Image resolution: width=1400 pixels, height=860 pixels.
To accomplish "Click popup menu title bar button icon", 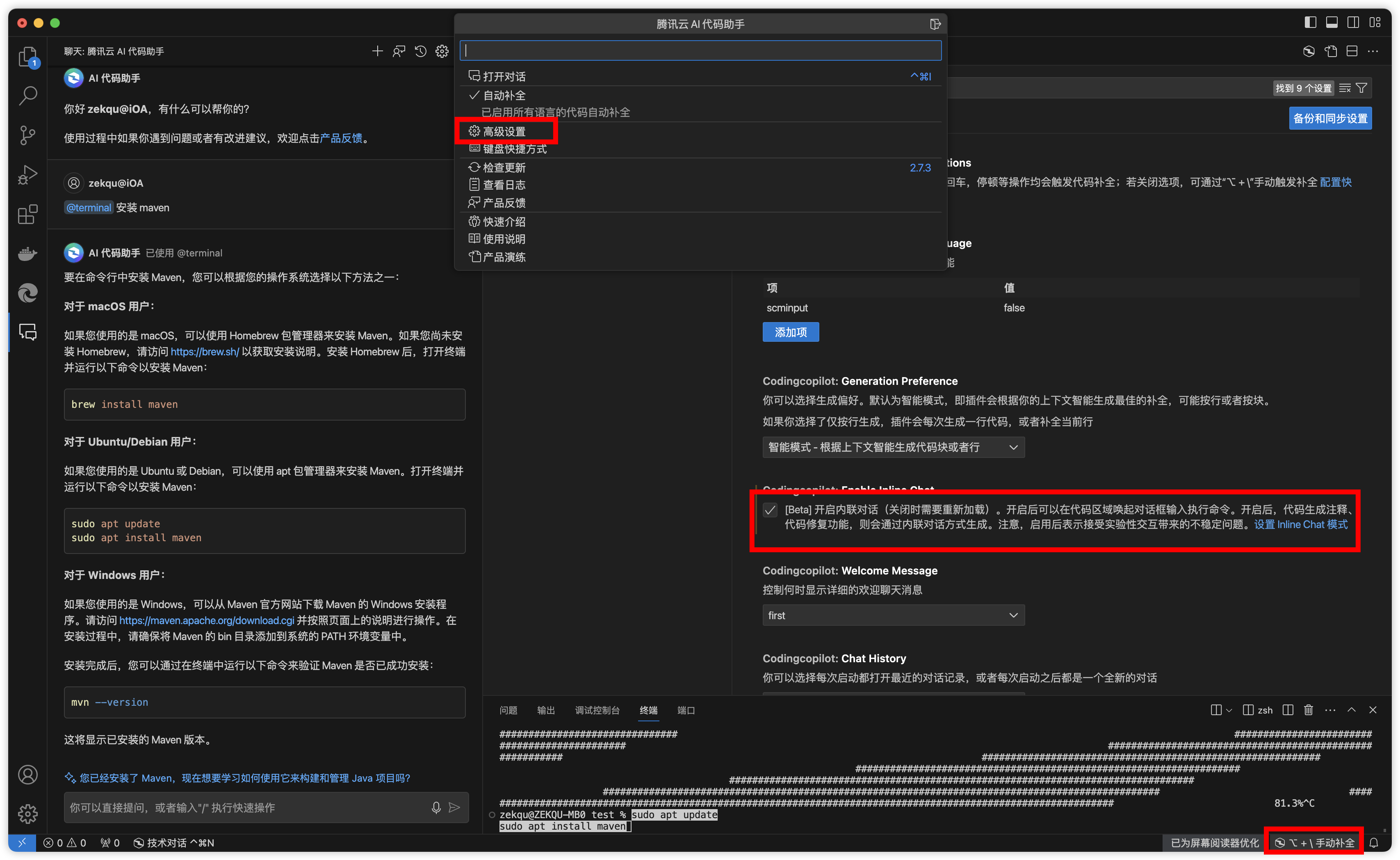I will (935, 24).
